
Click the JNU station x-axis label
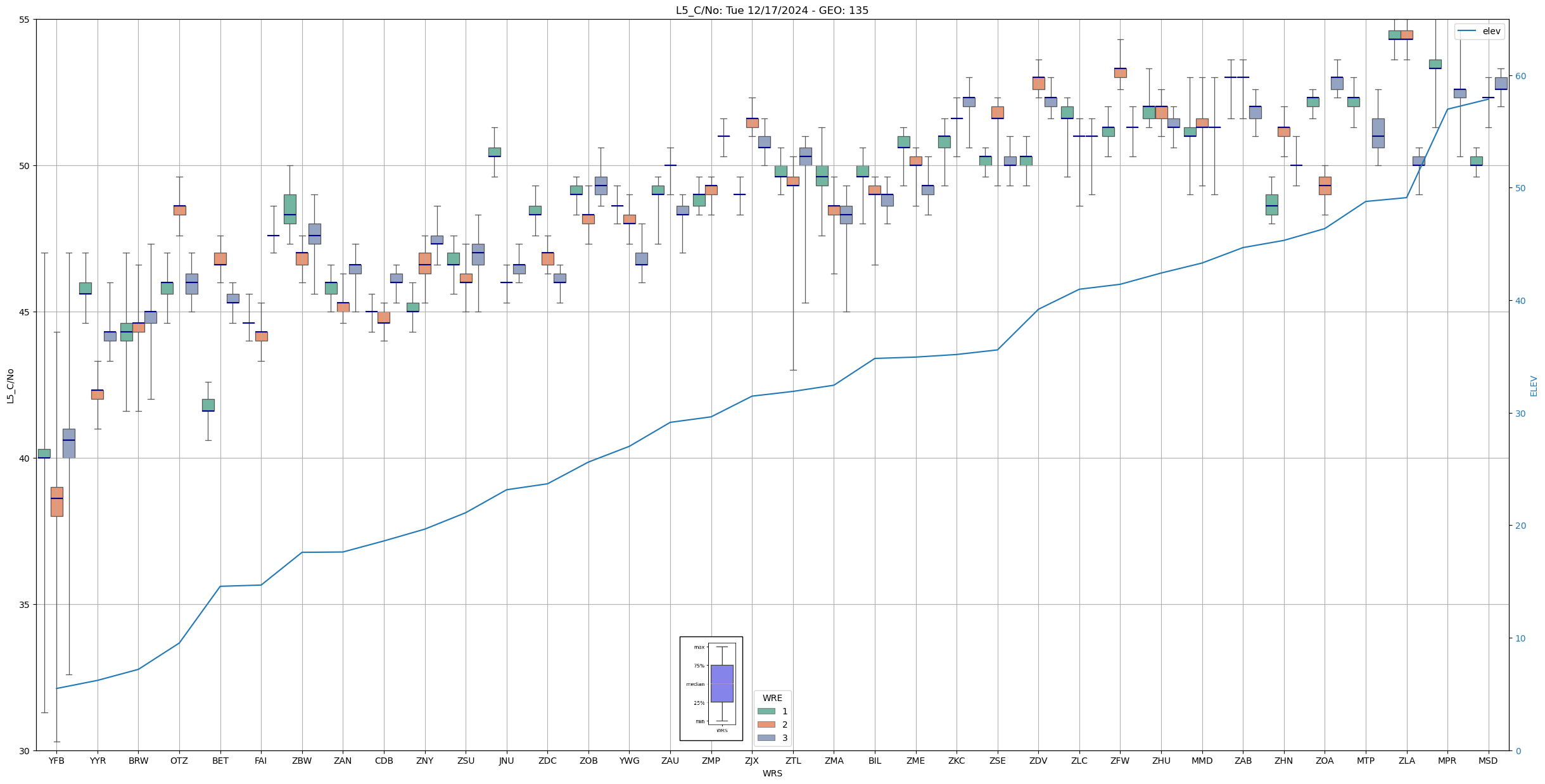point(506,761)
